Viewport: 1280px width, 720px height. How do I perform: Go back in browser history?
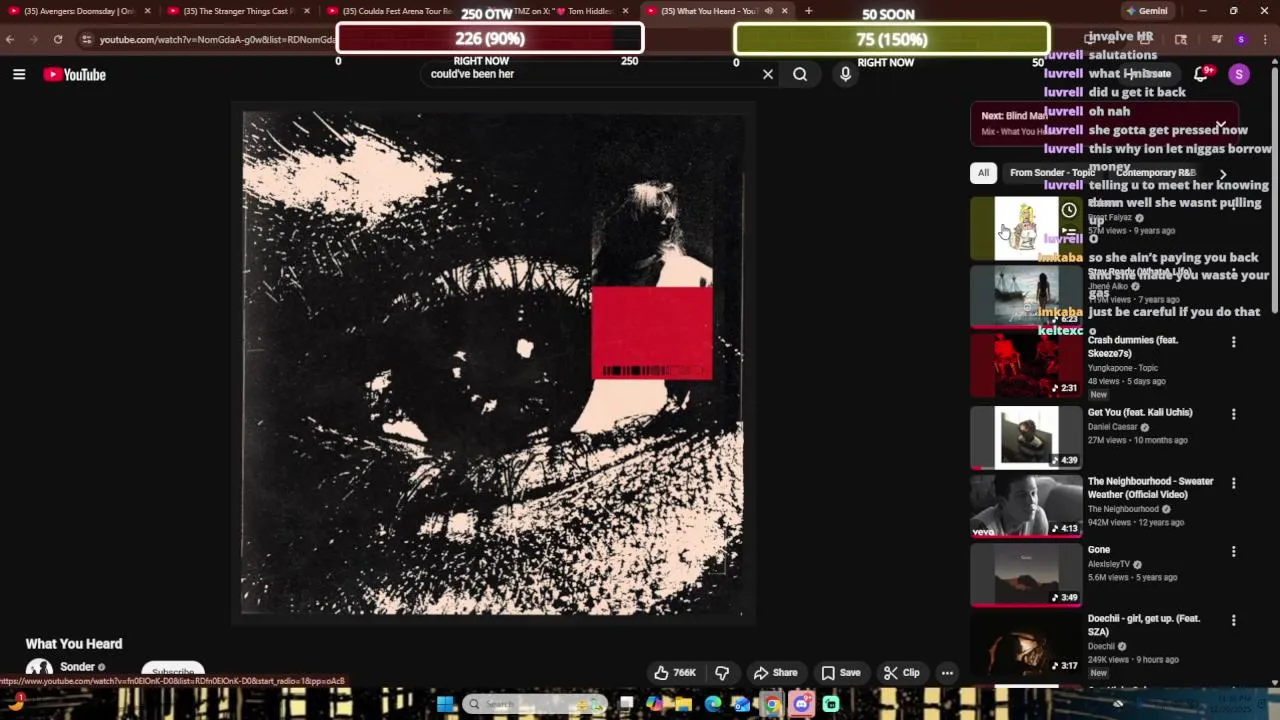[10, 39]
